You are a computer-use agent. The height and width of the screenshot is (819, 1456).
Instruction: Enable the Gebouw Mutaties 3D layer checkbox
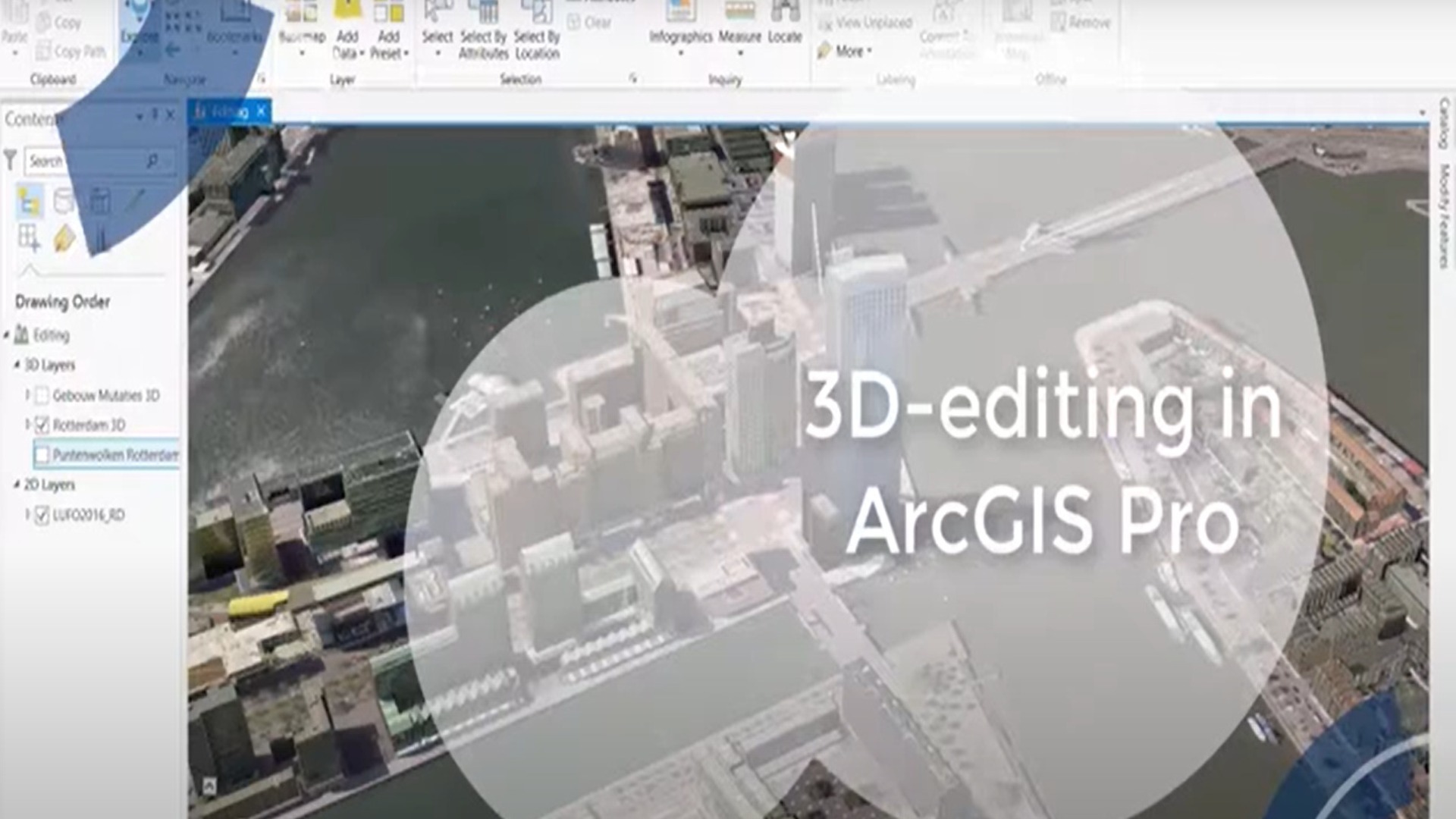42,395
